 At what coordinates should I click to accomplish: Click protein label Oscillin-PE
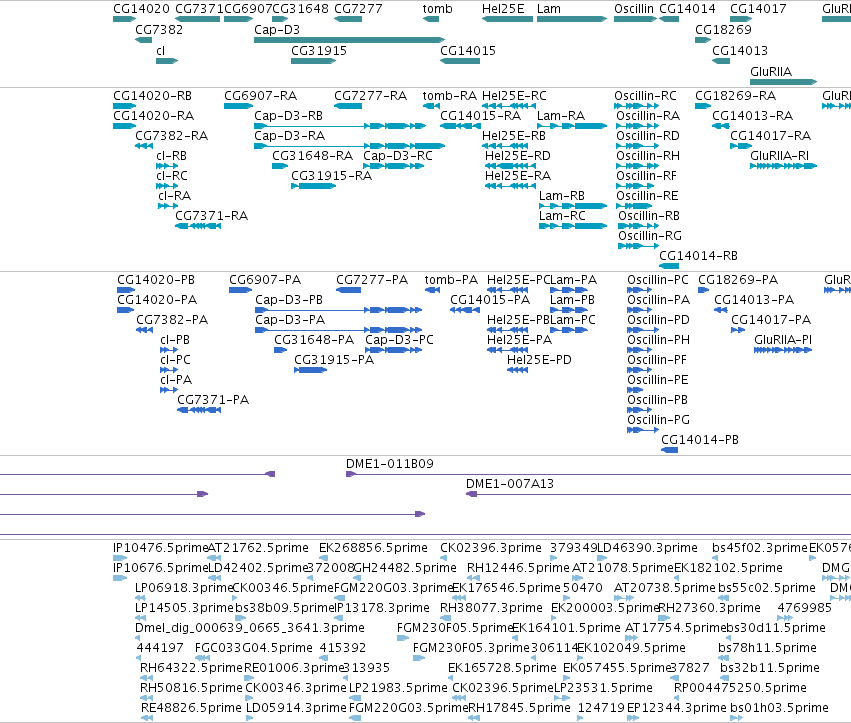[658, 379]
